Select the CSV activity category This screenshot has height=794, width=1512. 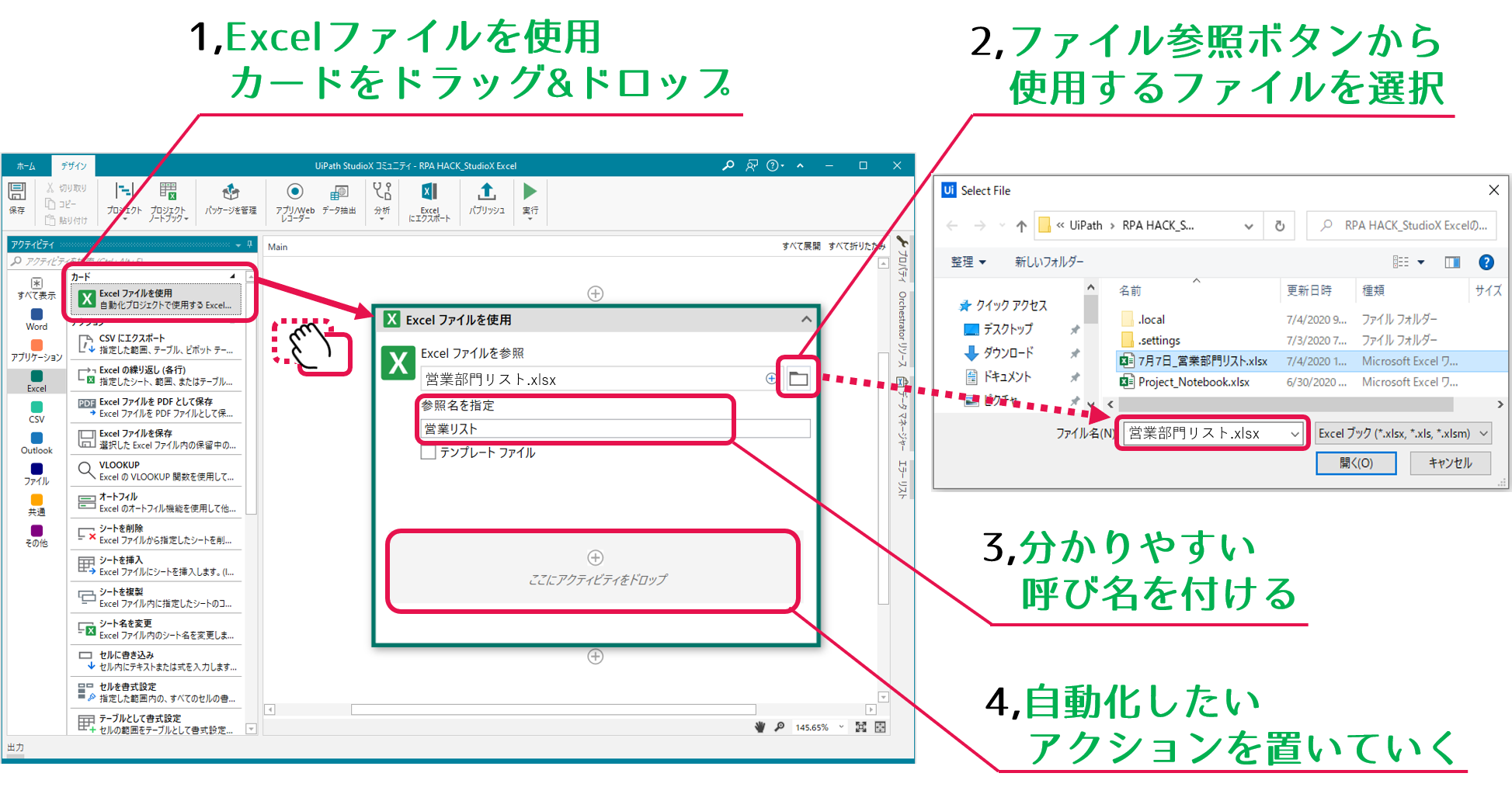(36, 412)
